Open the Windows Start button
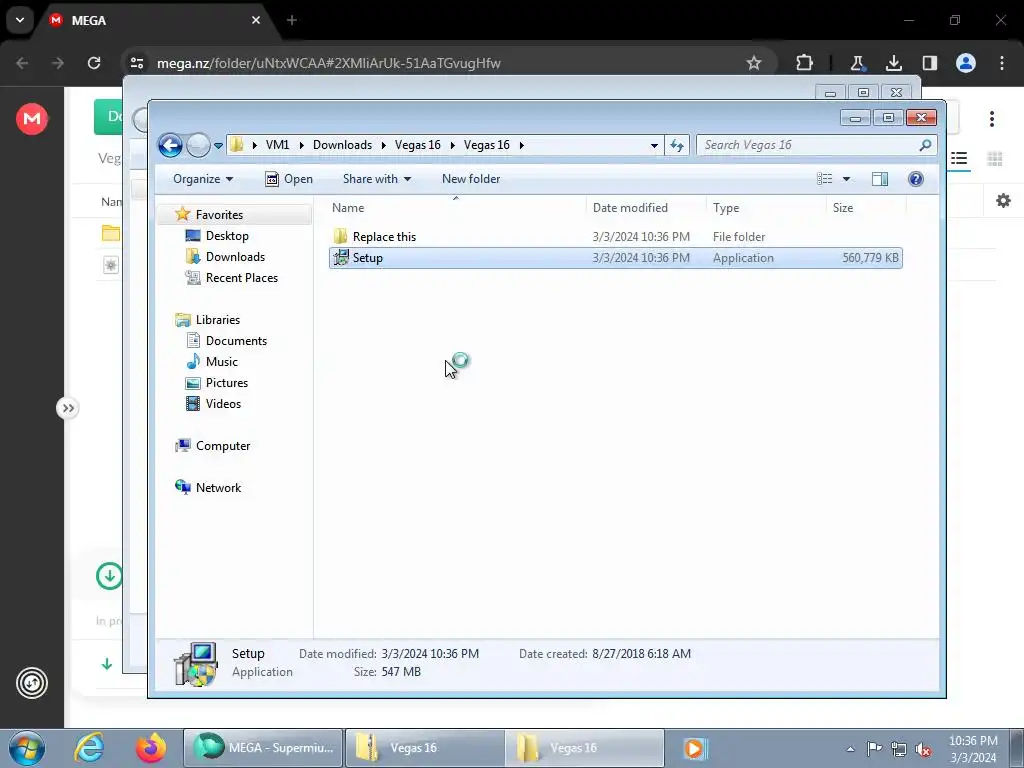The image size is (1024, 768). point(27,748)
